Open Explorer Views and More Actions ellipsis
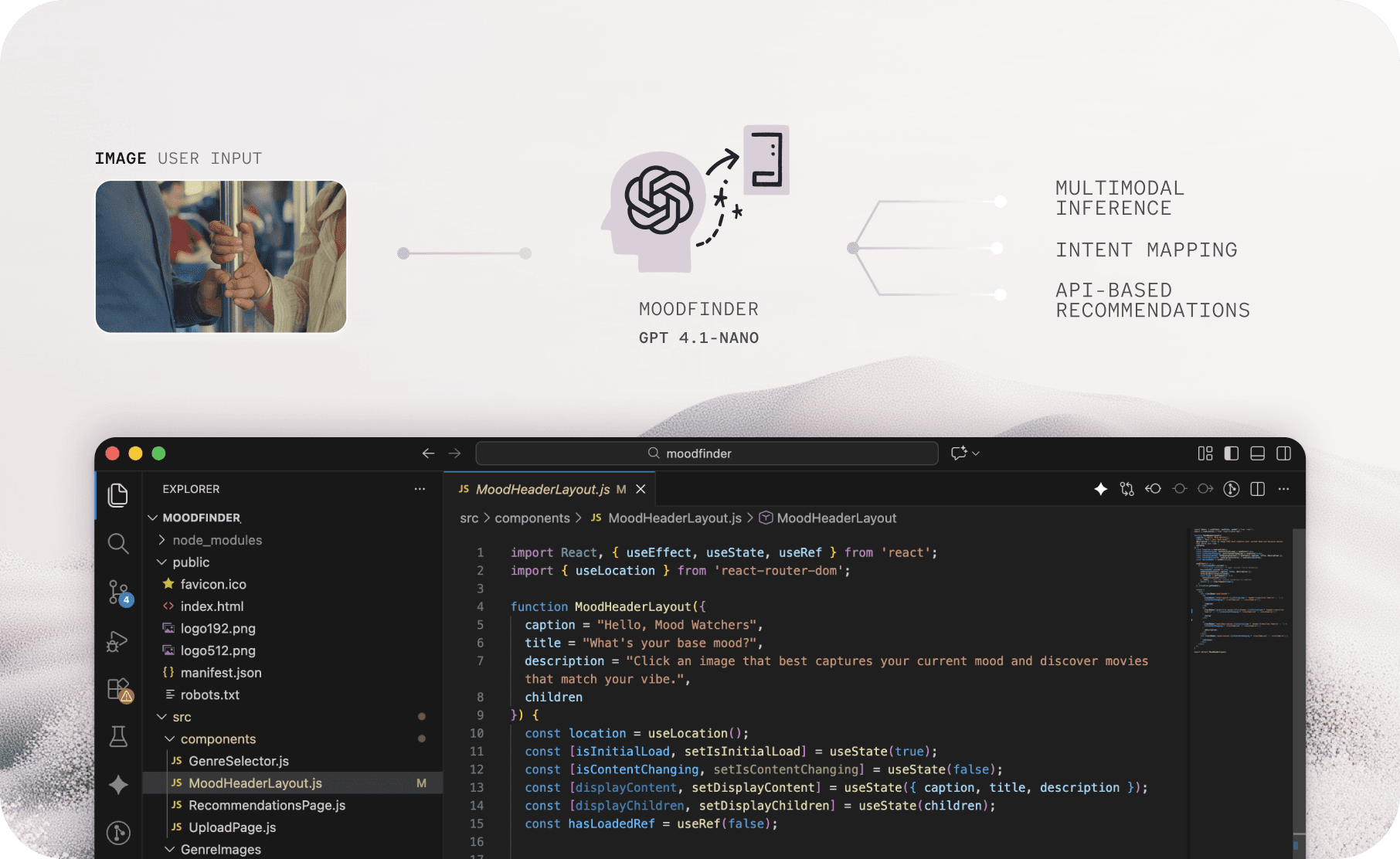 pos(420,489)
